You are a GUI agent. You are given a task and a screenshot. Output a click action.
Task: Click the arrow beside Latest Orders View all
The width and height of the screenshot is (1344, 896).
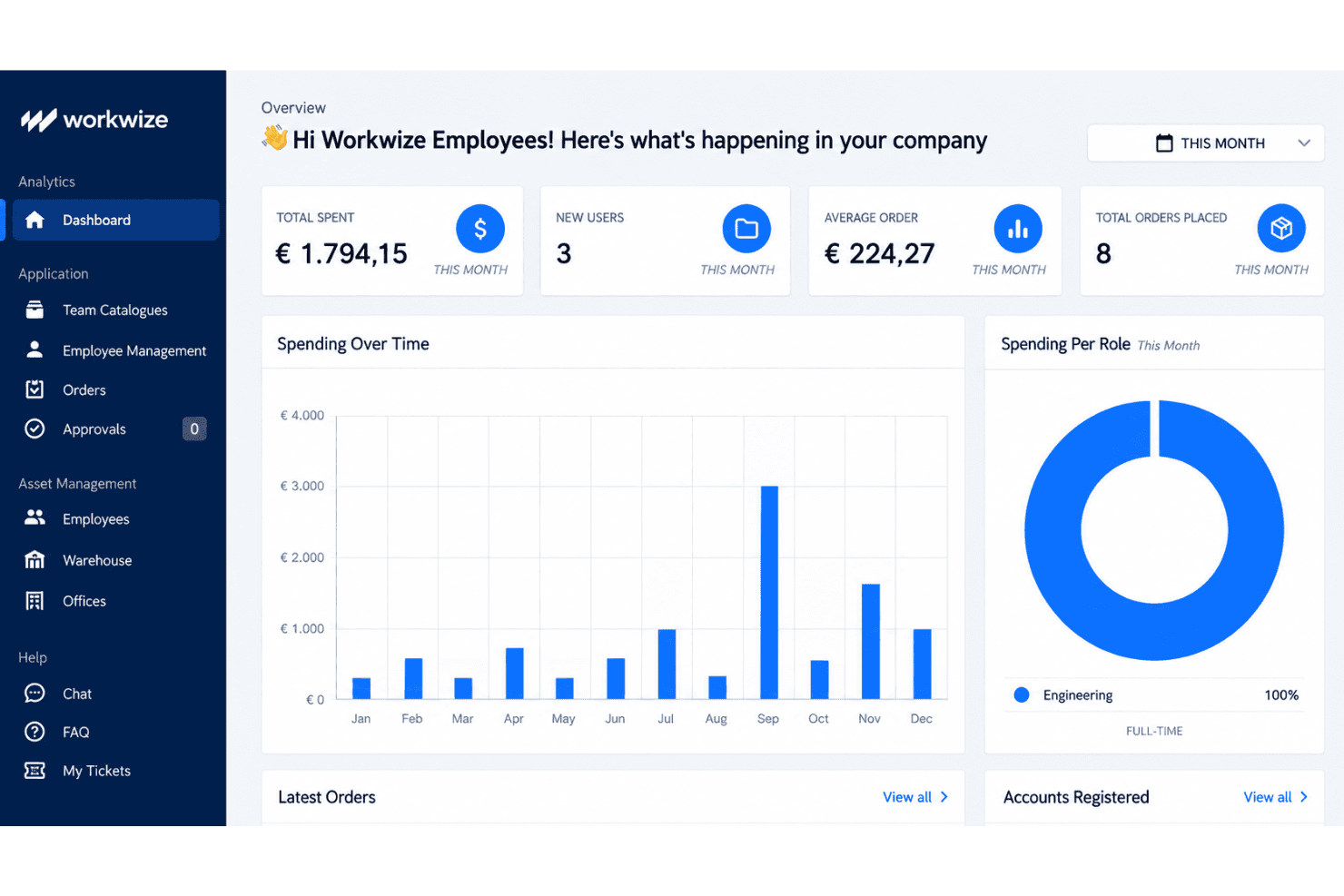[944, 797]
